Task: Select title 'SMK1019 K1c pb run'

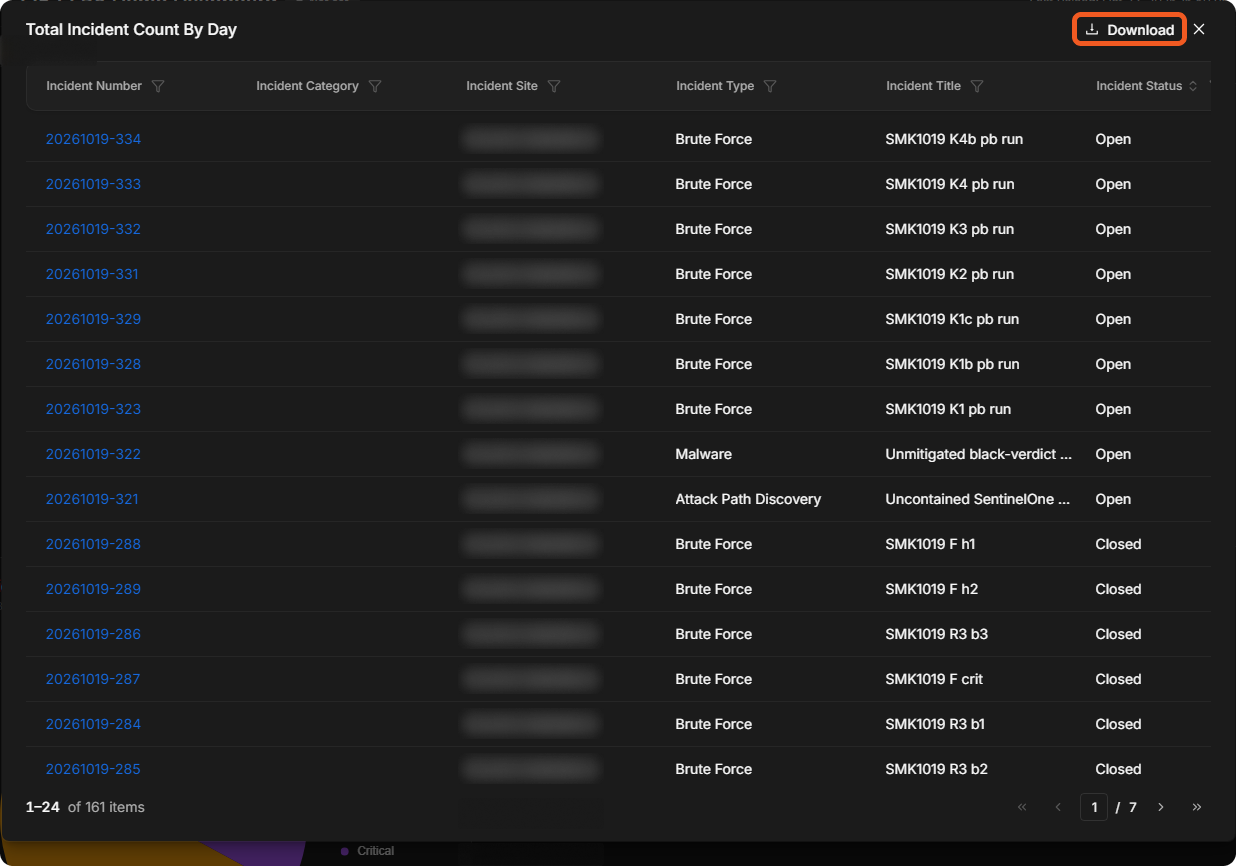Action: tap(952, 319)
